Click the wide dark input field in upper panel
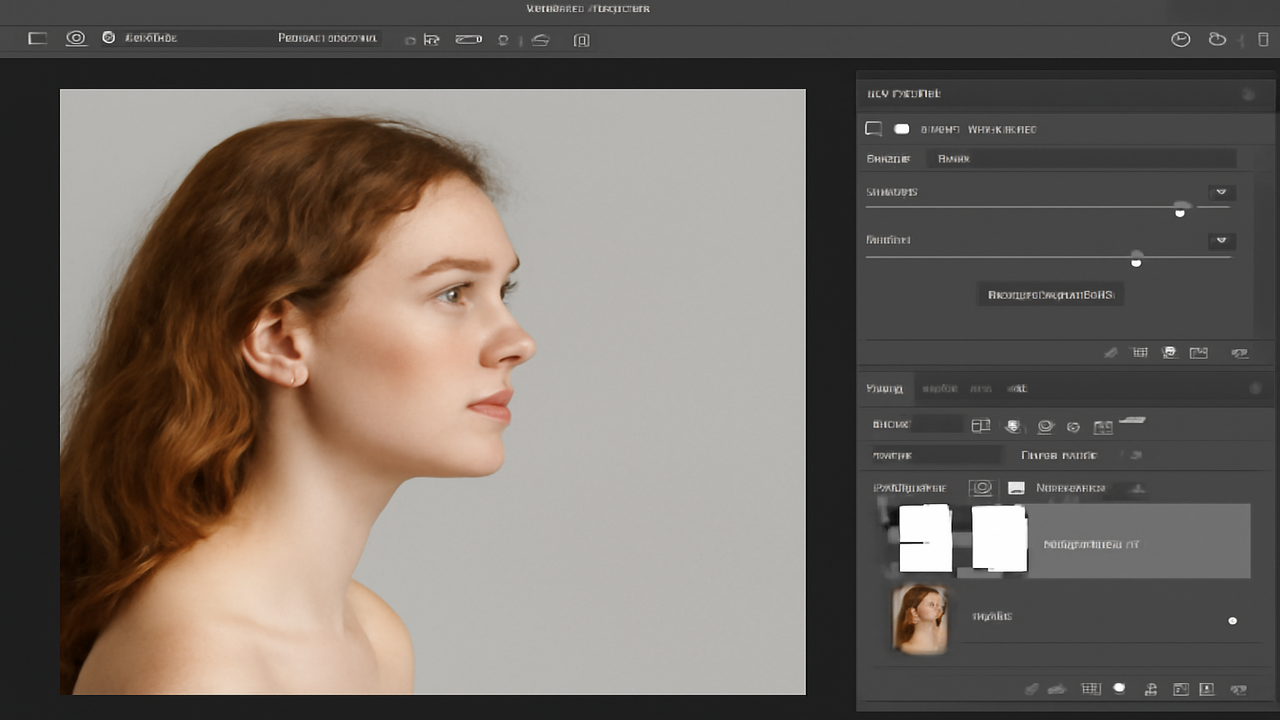The width and height of the screenshot is (1280, 720). pos(1080,158)
